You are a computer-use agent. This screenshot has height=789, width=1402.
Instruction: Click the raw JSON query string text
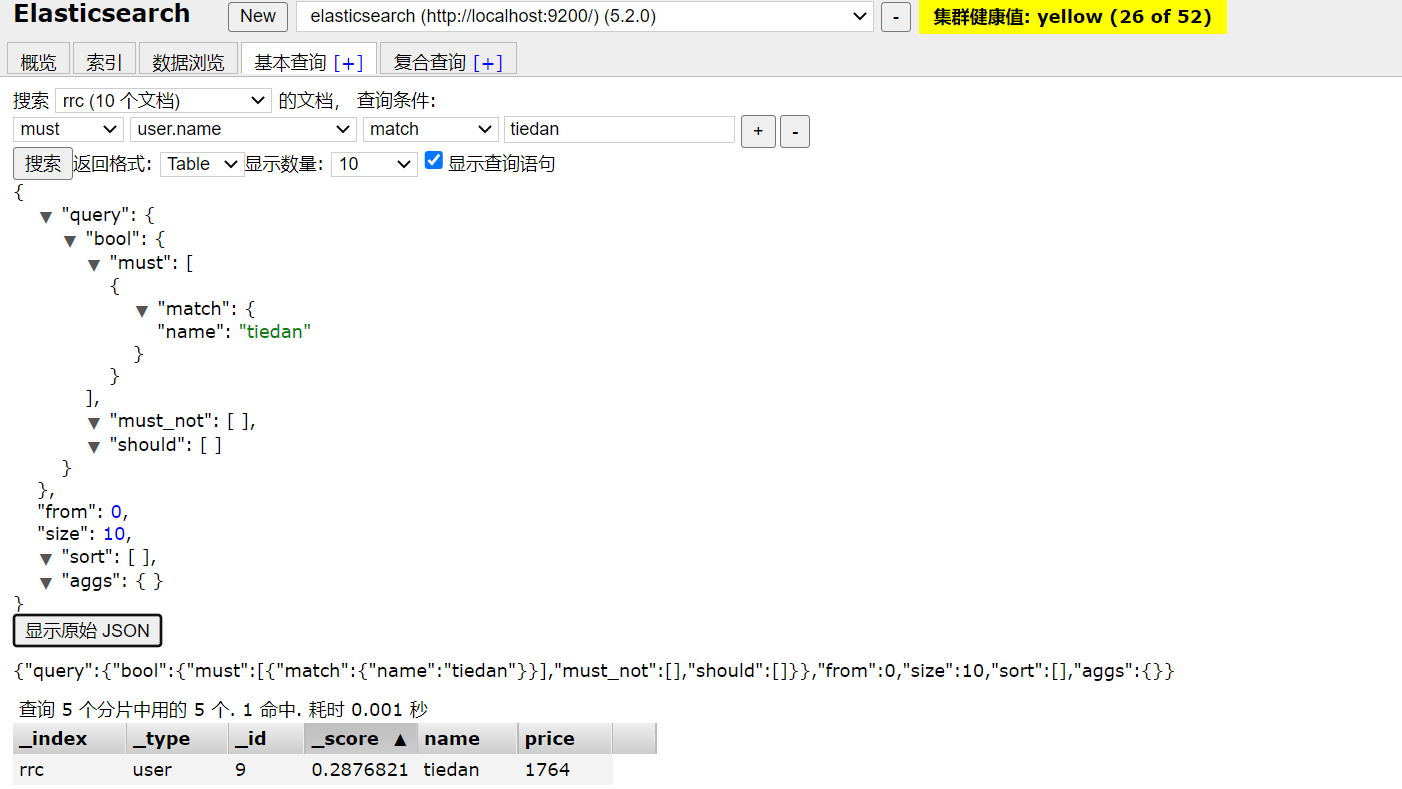(x=594, y=671)
